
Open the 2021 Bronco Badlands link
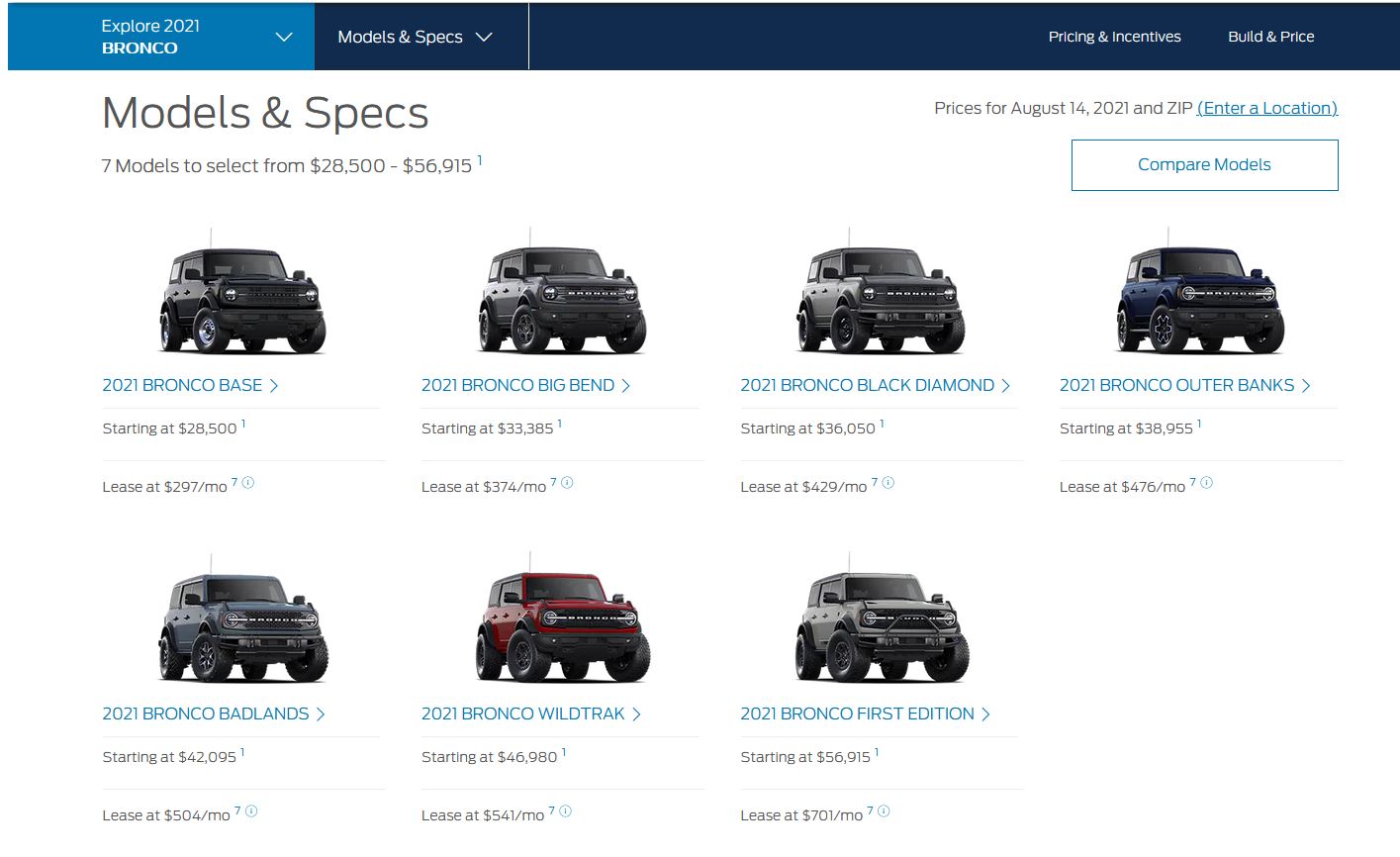214,714
